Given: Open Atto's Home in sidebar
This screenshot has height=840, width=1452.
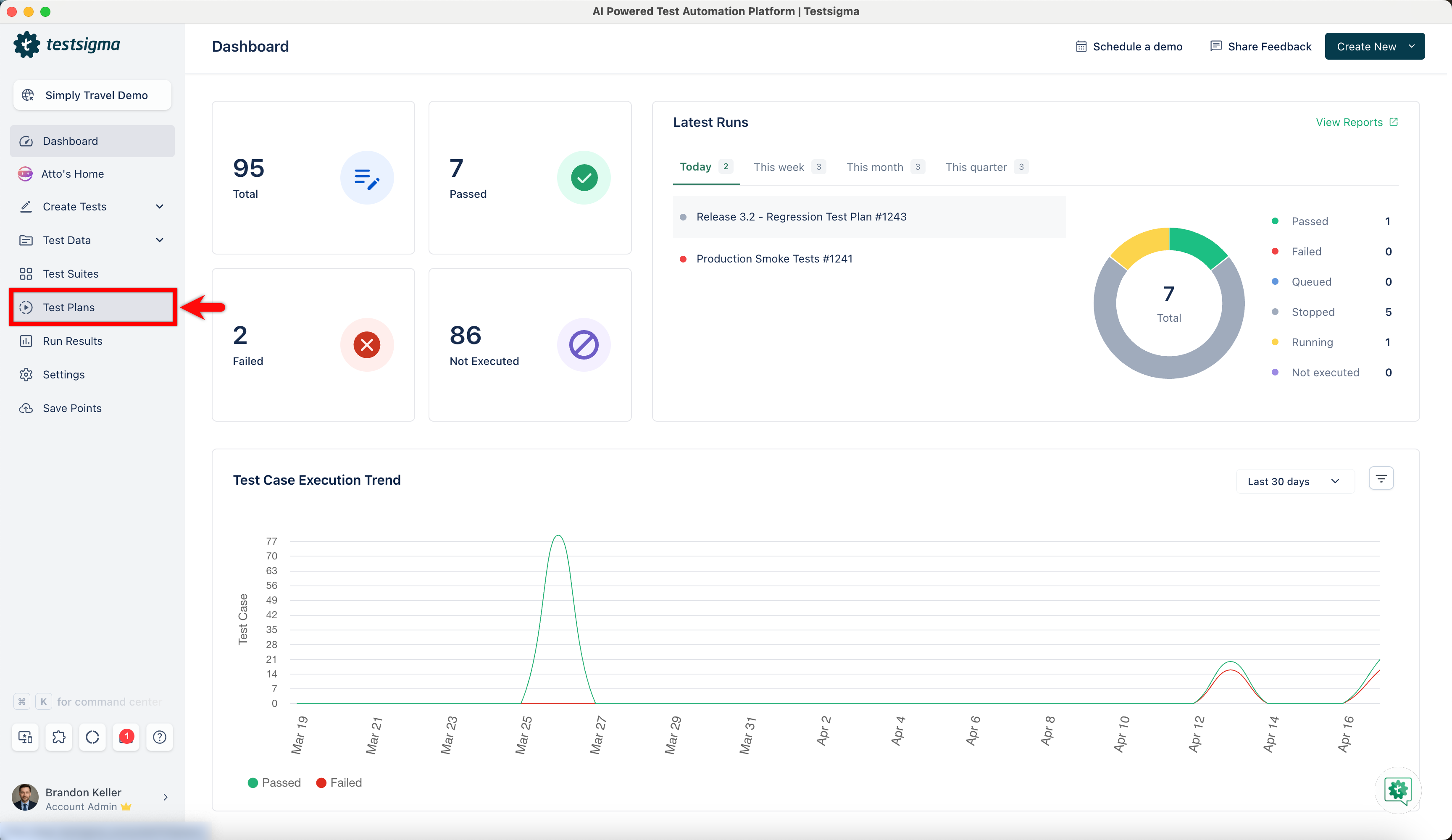Looking at the screenshot, I should point(73,174).
